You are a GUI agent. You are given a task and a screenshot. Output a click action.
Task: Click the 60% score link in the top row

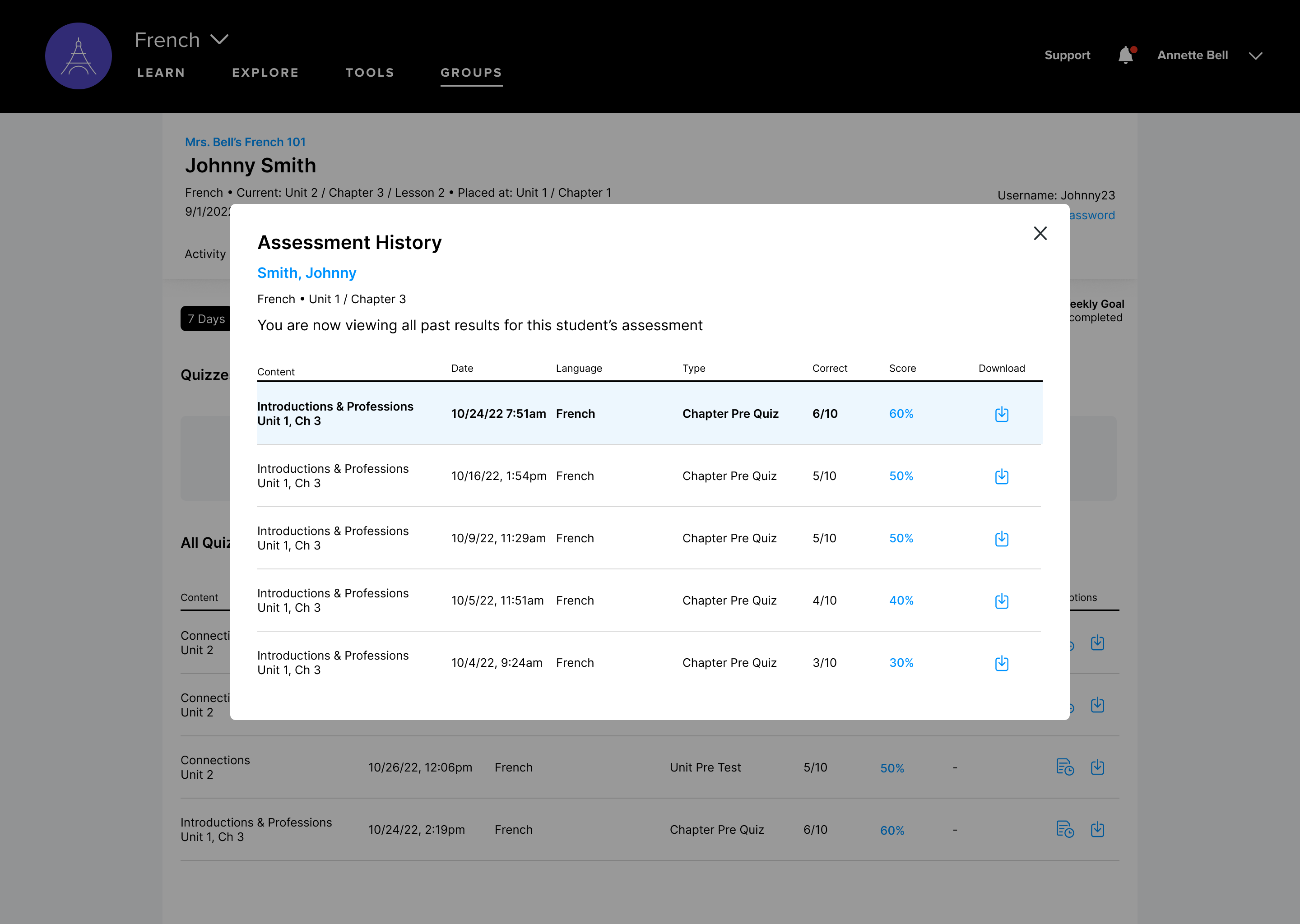coord(901,414)
